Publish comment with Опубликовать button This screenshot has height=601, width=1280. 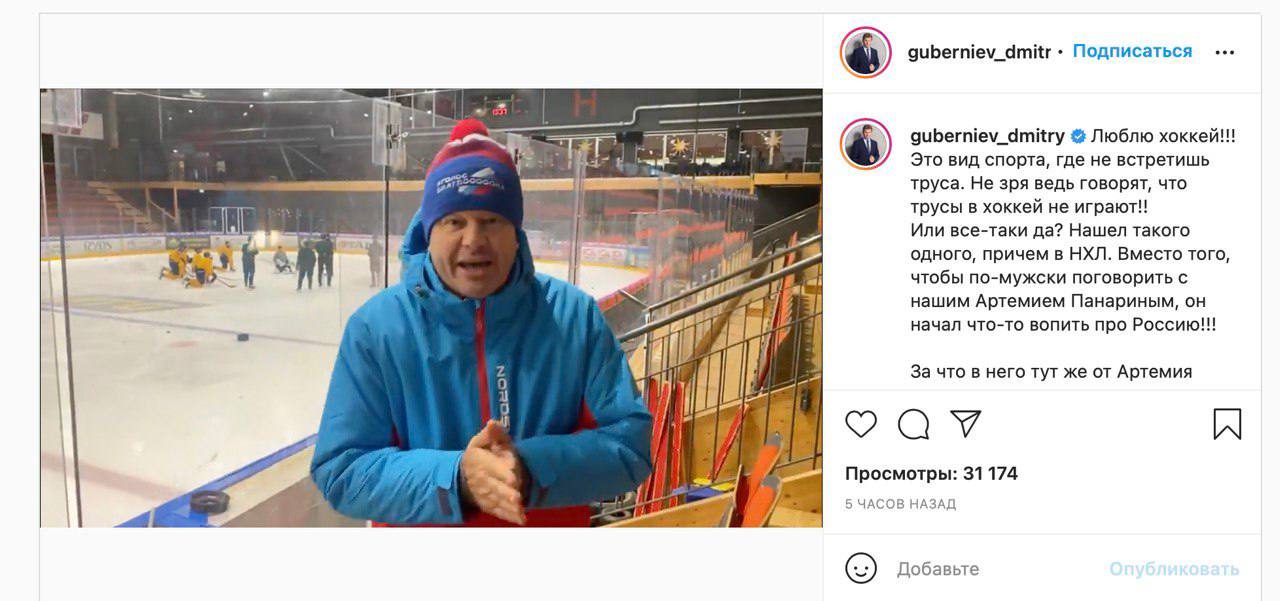pyautogui.click(x=1174, y=569)
